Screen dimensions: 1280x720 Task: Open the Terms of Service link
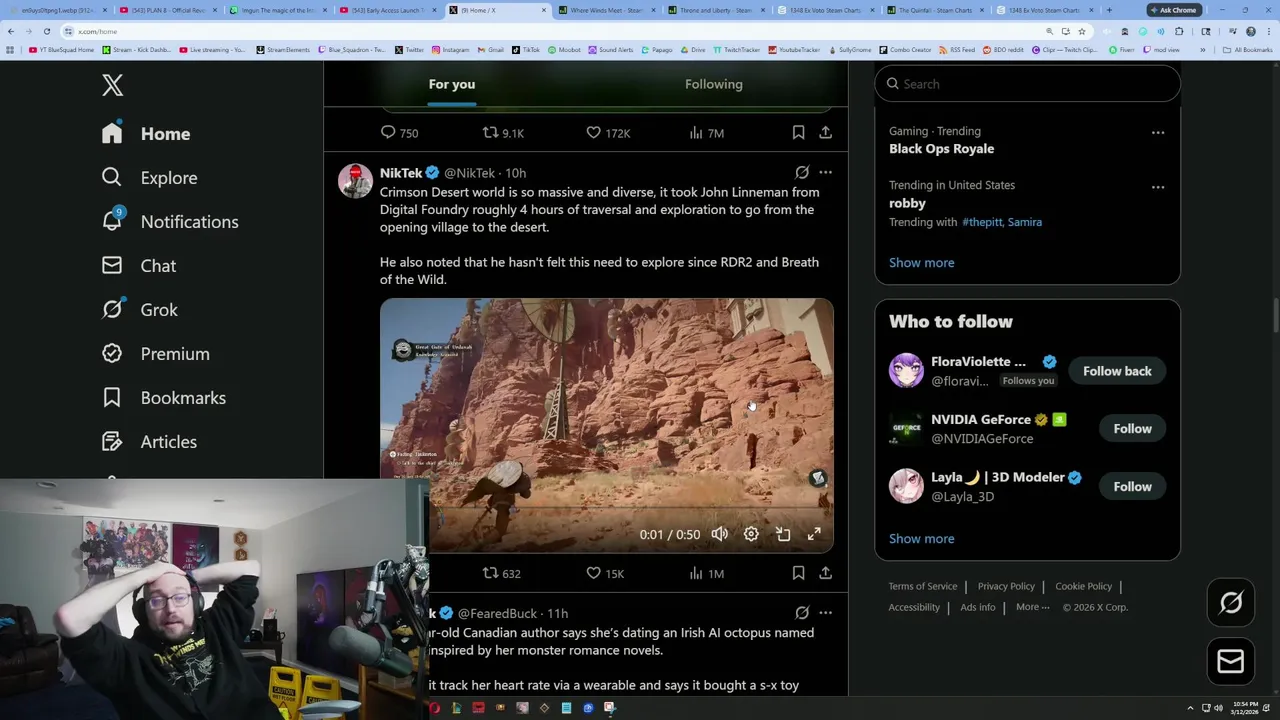[x=922, y=586]
